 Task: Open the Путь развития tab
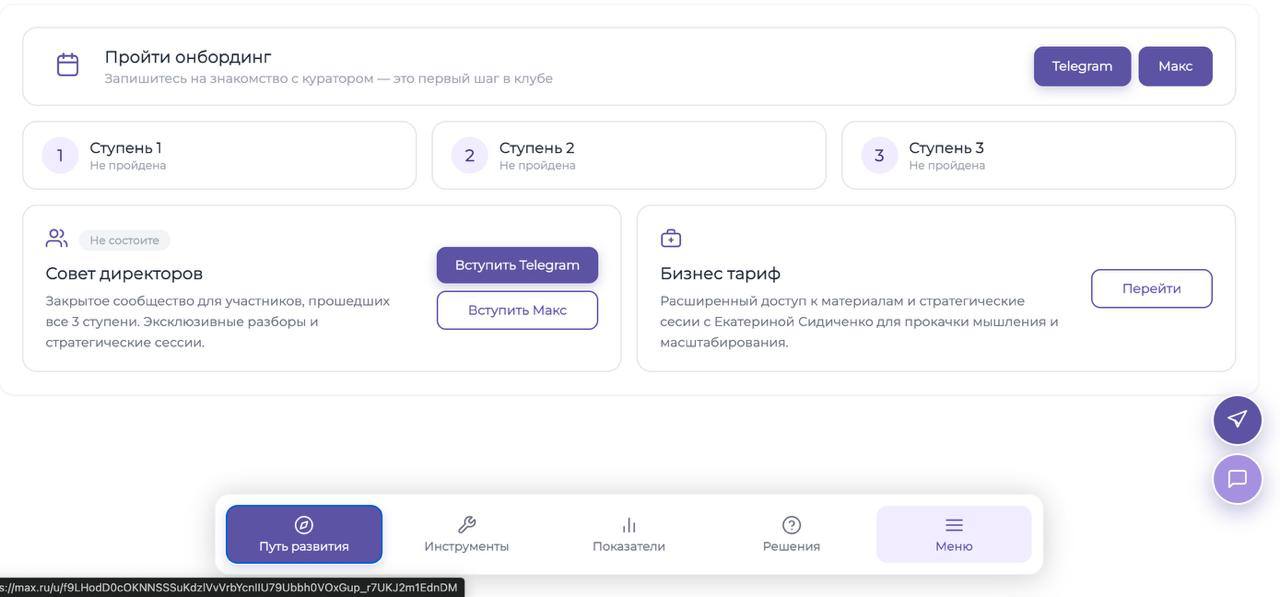point(304,534)
